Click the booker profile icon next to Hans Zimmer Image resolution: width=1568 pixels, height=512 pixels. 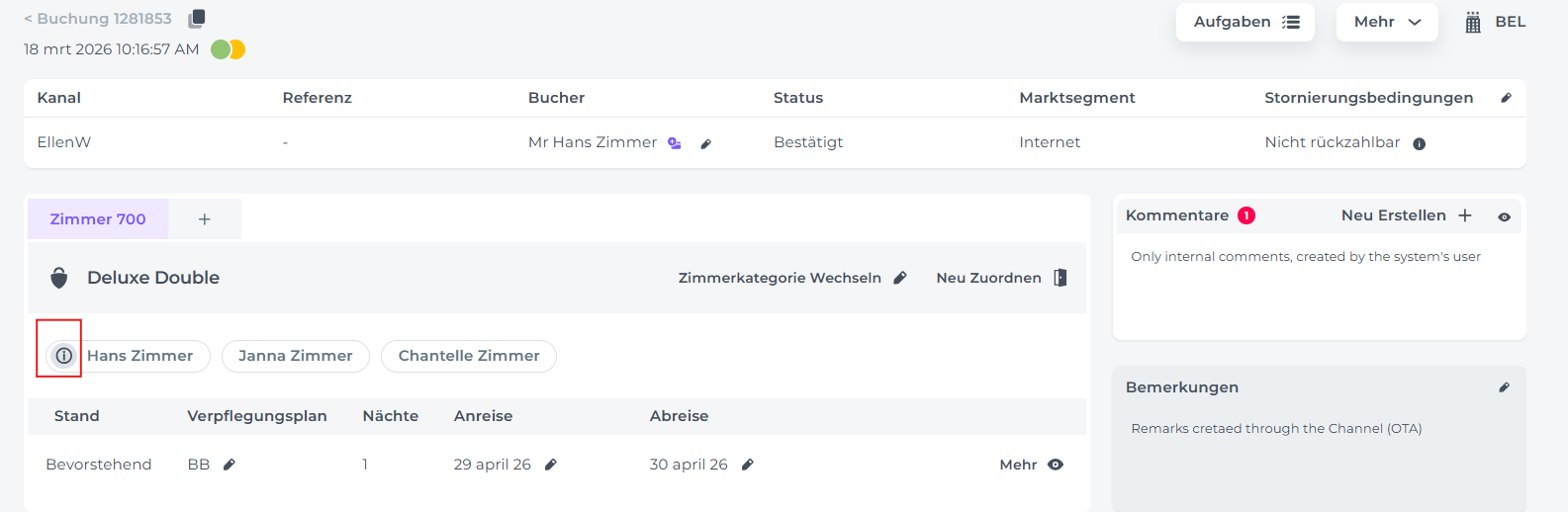pos(675,143)
